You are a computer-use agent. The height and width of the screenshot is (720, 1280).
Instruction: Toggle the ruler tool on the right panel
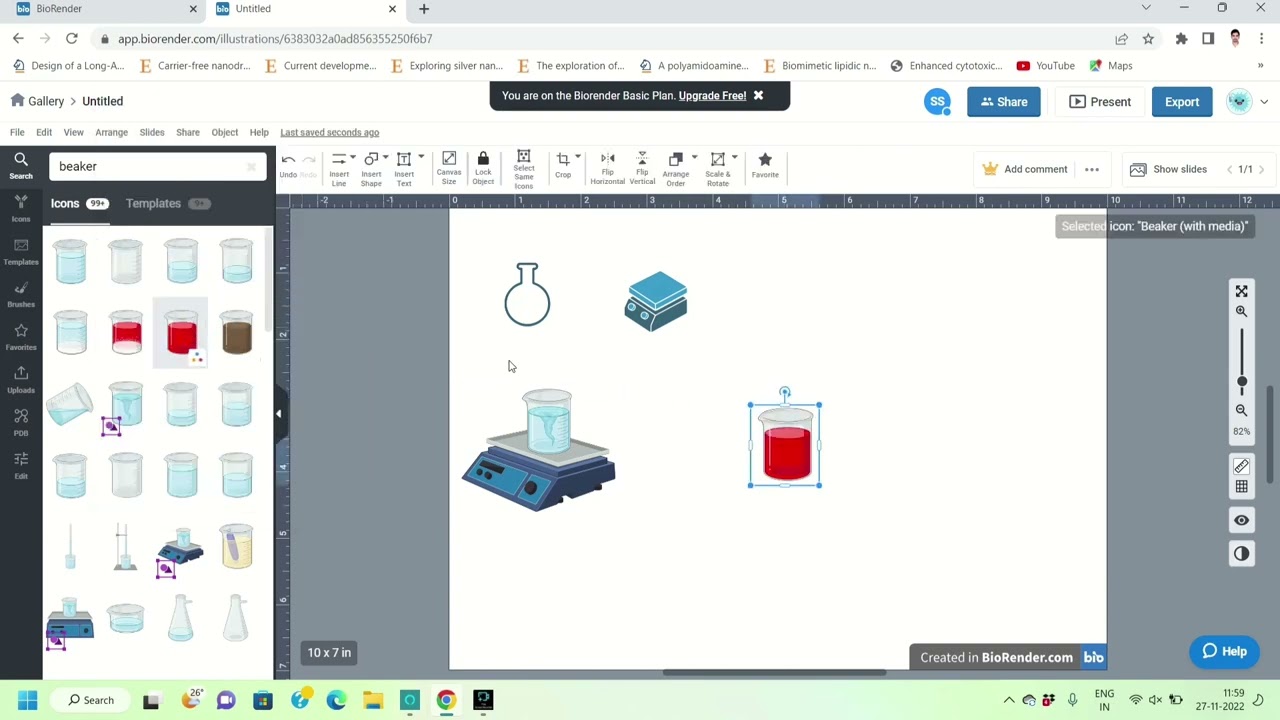click(1241, 466)
